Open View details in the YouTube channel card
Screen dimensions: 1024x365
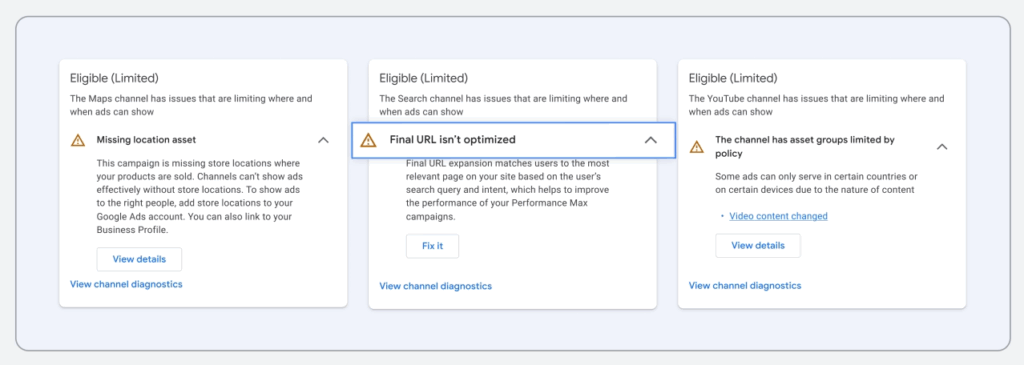pos(758,246)
